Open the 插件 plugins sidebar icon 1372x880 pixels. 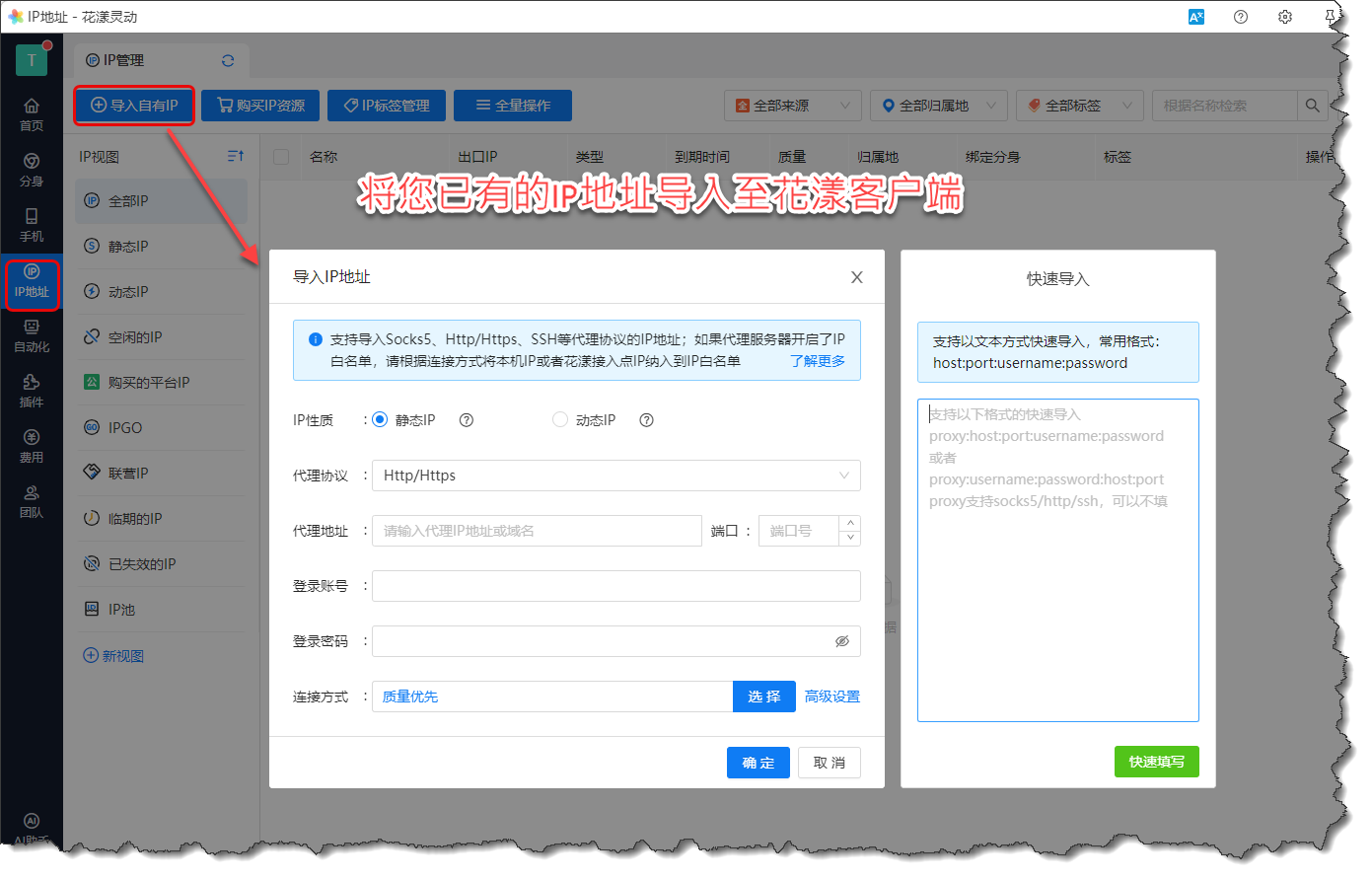[x=32, y=391]
